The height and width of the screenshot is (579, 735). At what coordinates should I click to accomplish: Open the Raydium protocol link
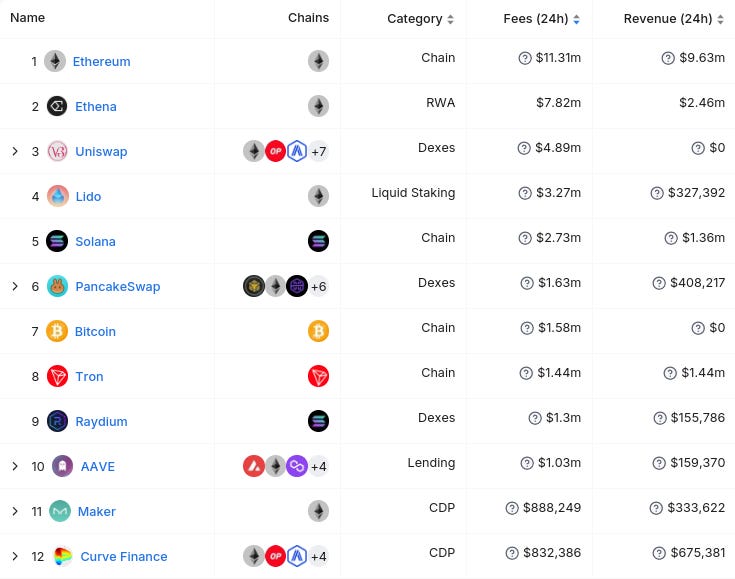(x=101, y=421)
